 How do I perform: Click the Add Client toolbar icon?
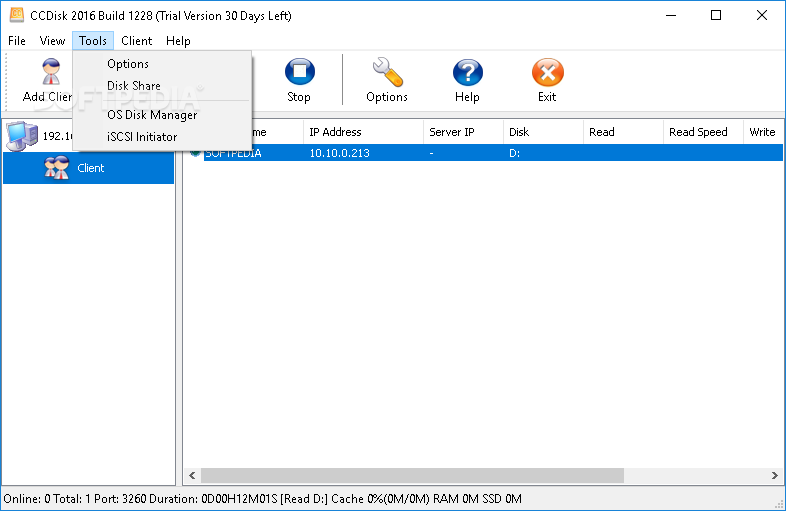(51, 71)
